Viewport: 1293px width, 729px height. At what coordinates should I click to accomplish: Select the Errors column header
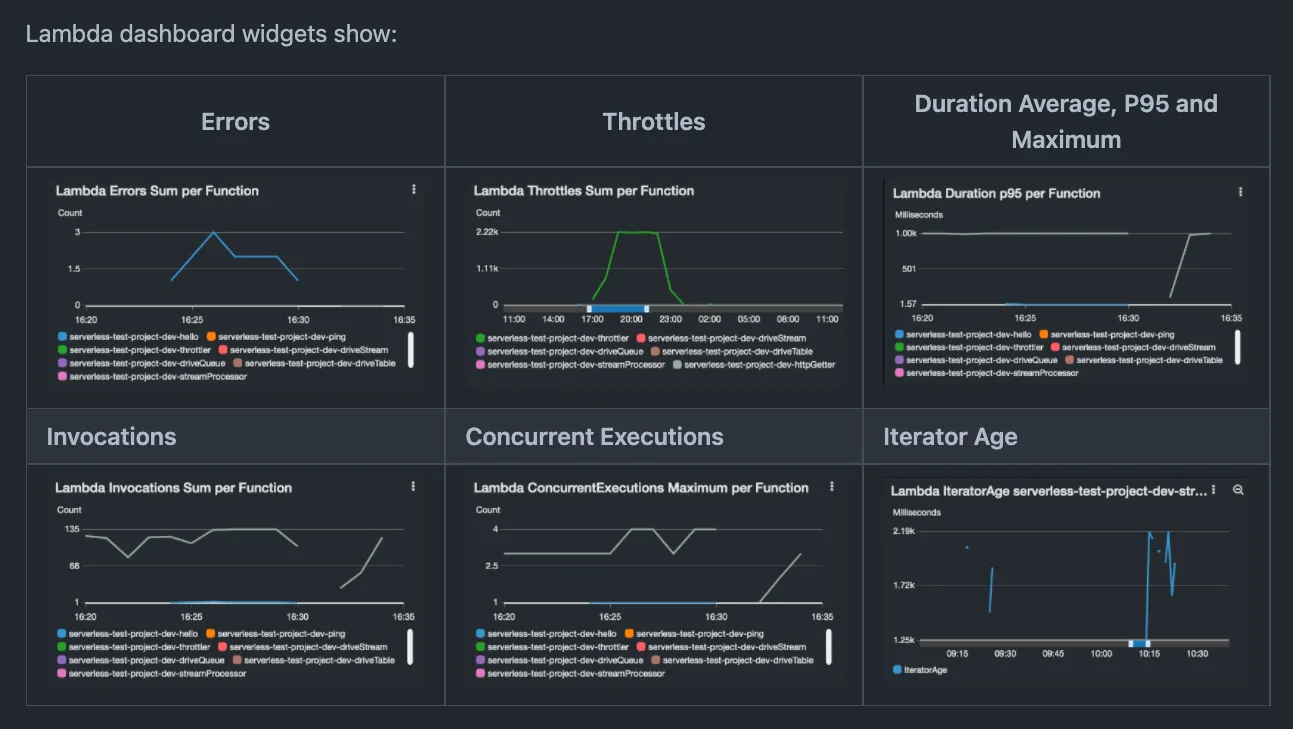tap(234, 121)
